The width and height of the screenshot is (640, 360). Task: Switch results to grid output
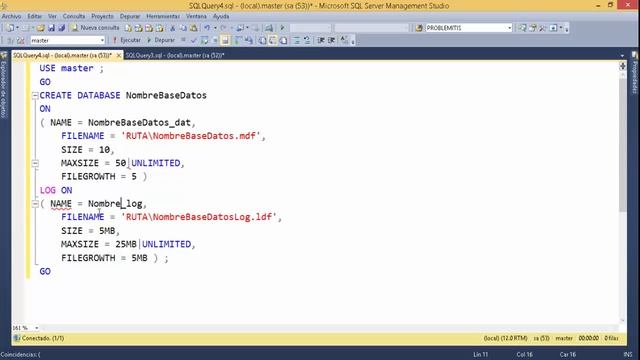[273, 40]
